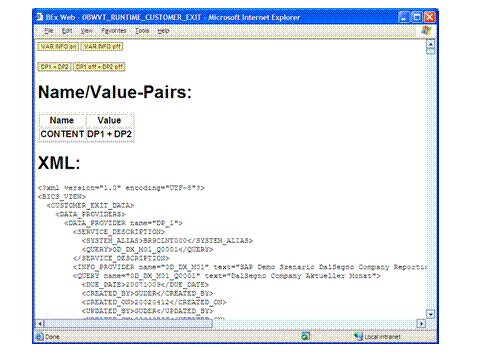
Task: Click vertical scrollbar down arrow
Action: (430, 314)
